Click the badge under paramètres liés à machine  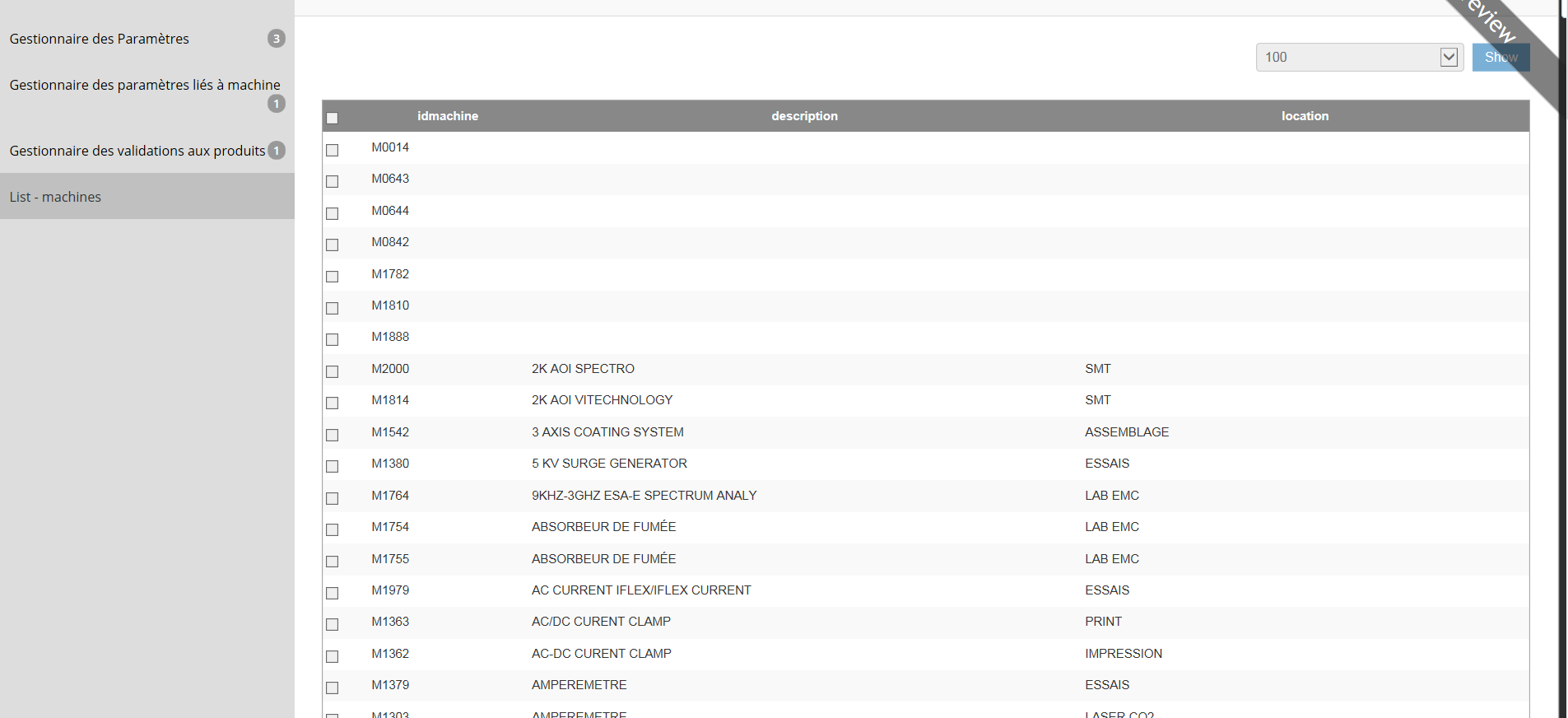(x=277, y=104)
